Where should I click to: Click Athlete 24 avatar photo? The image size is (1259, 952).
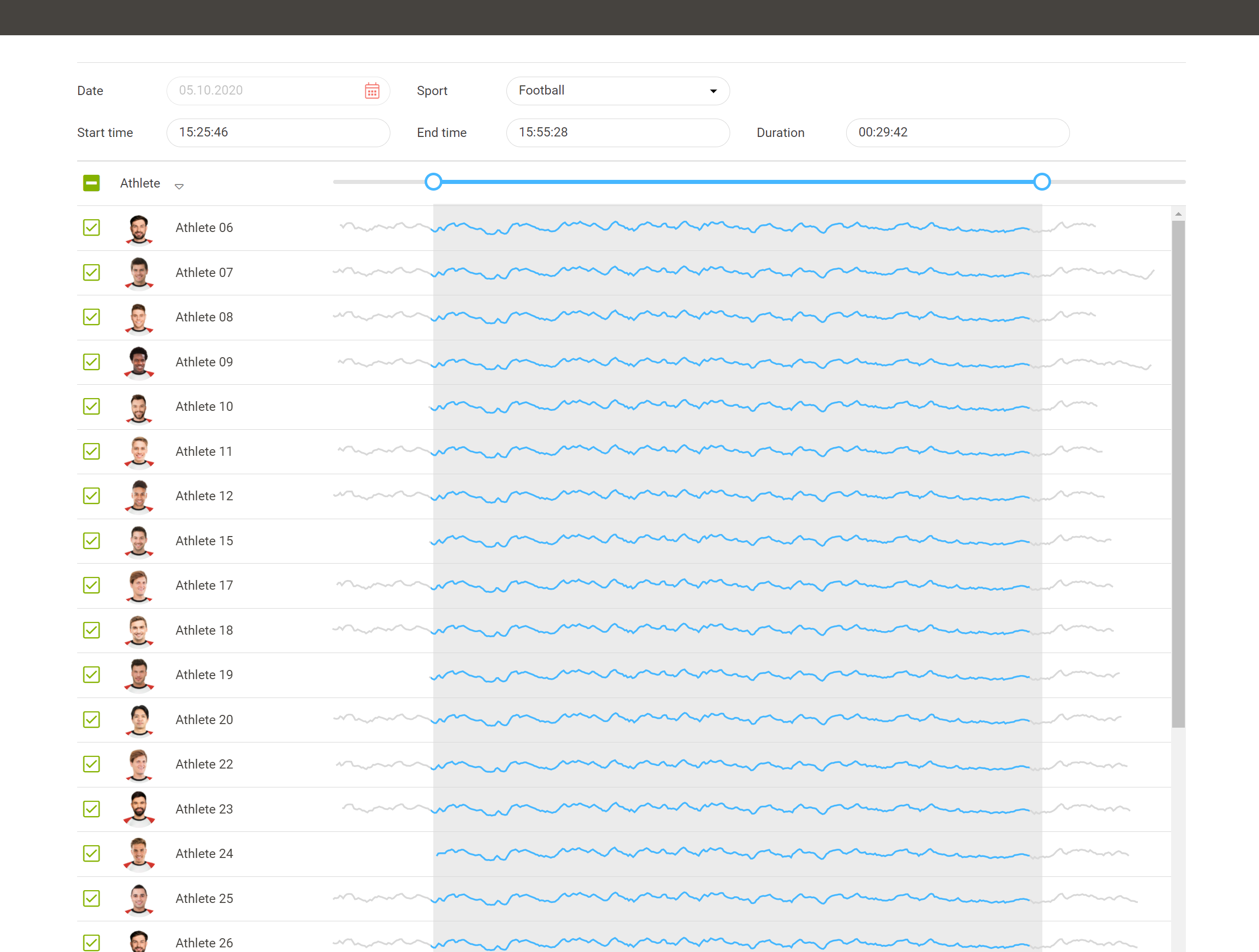(x=139, y=854)
